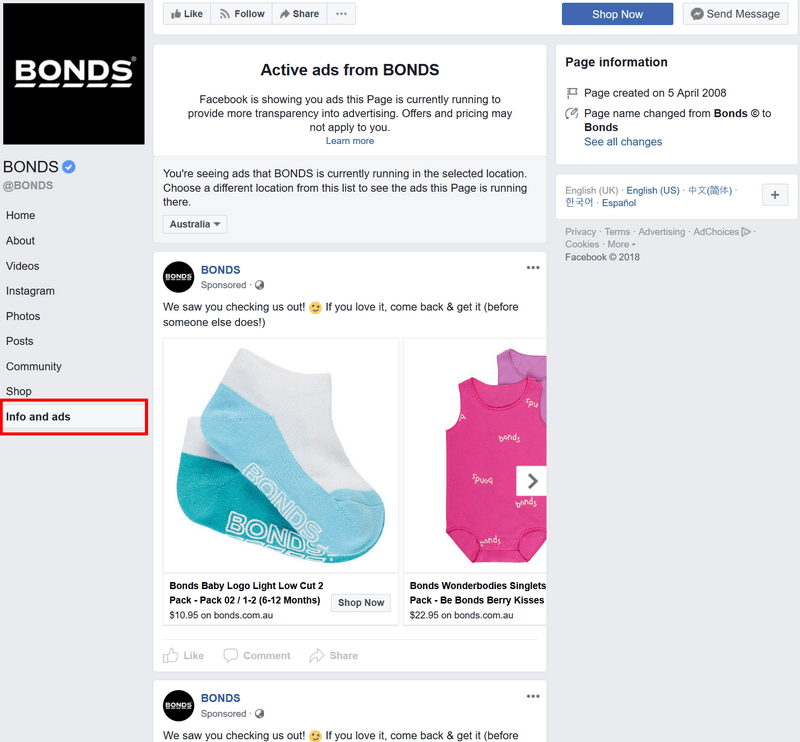Follow the BONDS page
The image size is (800, 742).
click(x=241, y=13)
